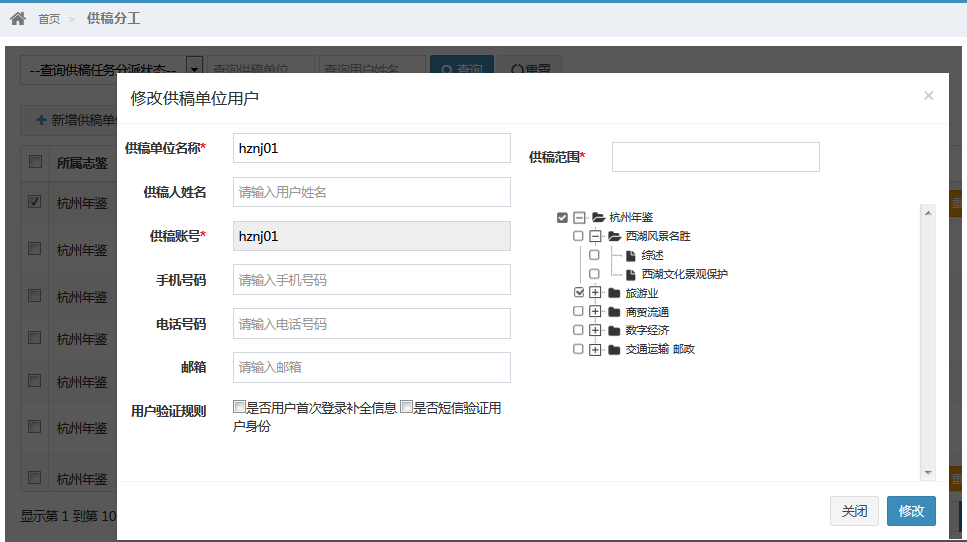This screenshot has width=967, height=542.
Task: Select the 综述 tree item label
Action: (652, 255)
